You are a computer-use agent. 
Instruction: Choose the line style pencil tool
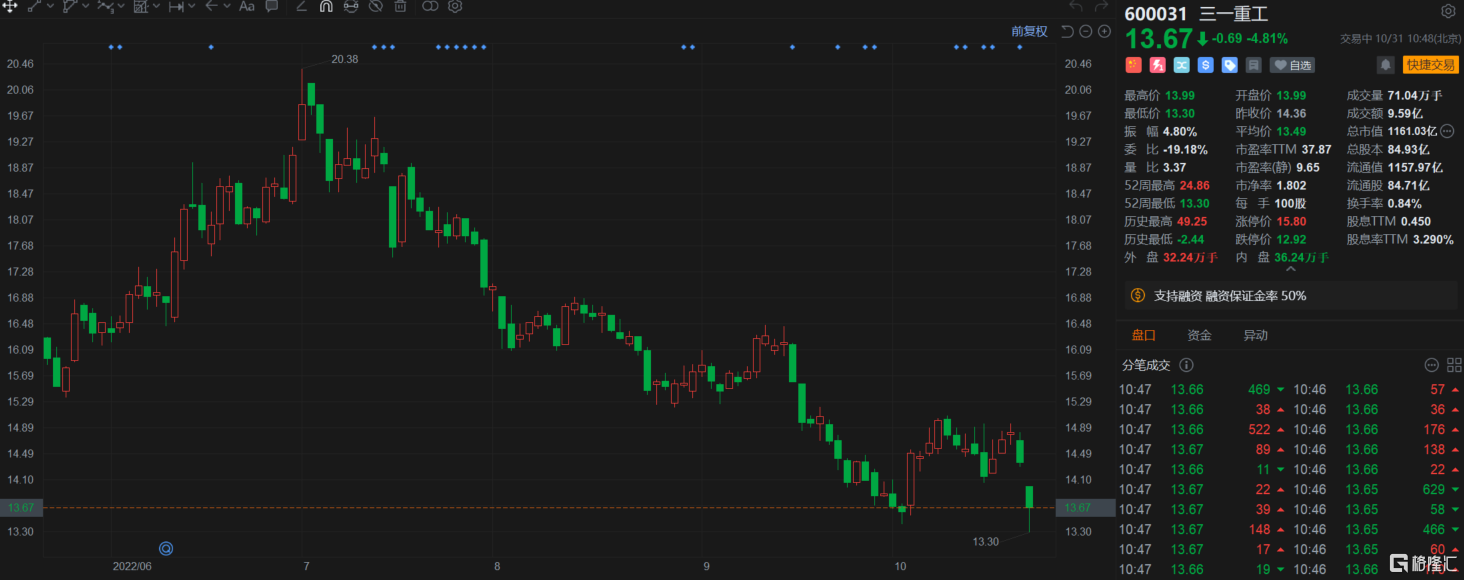pos(302,5)
